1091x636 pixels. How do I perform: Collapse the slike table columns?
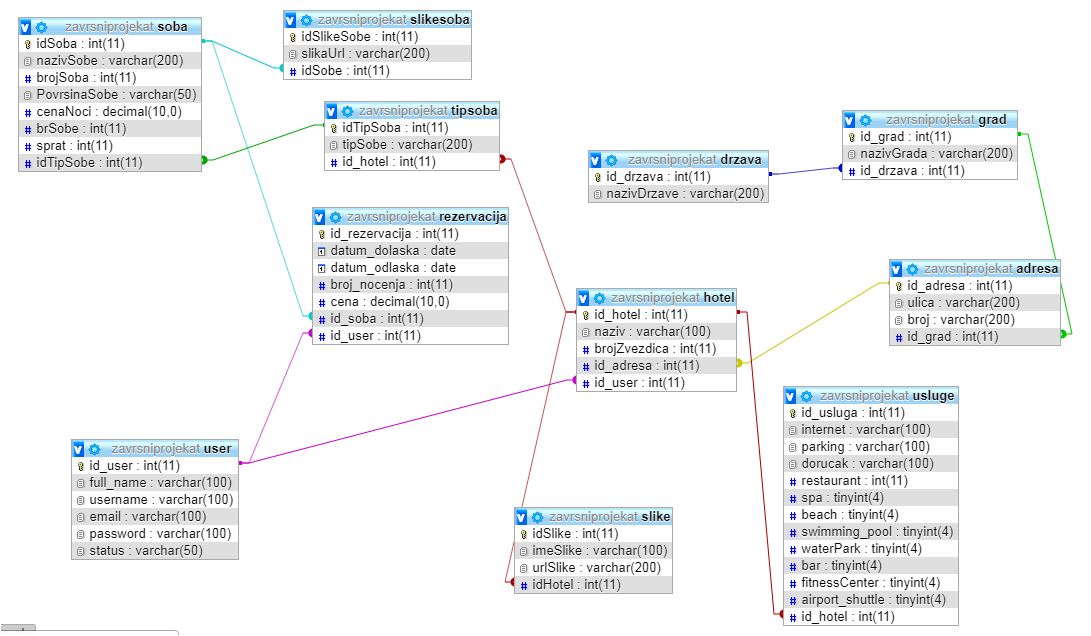click(521, 517)
